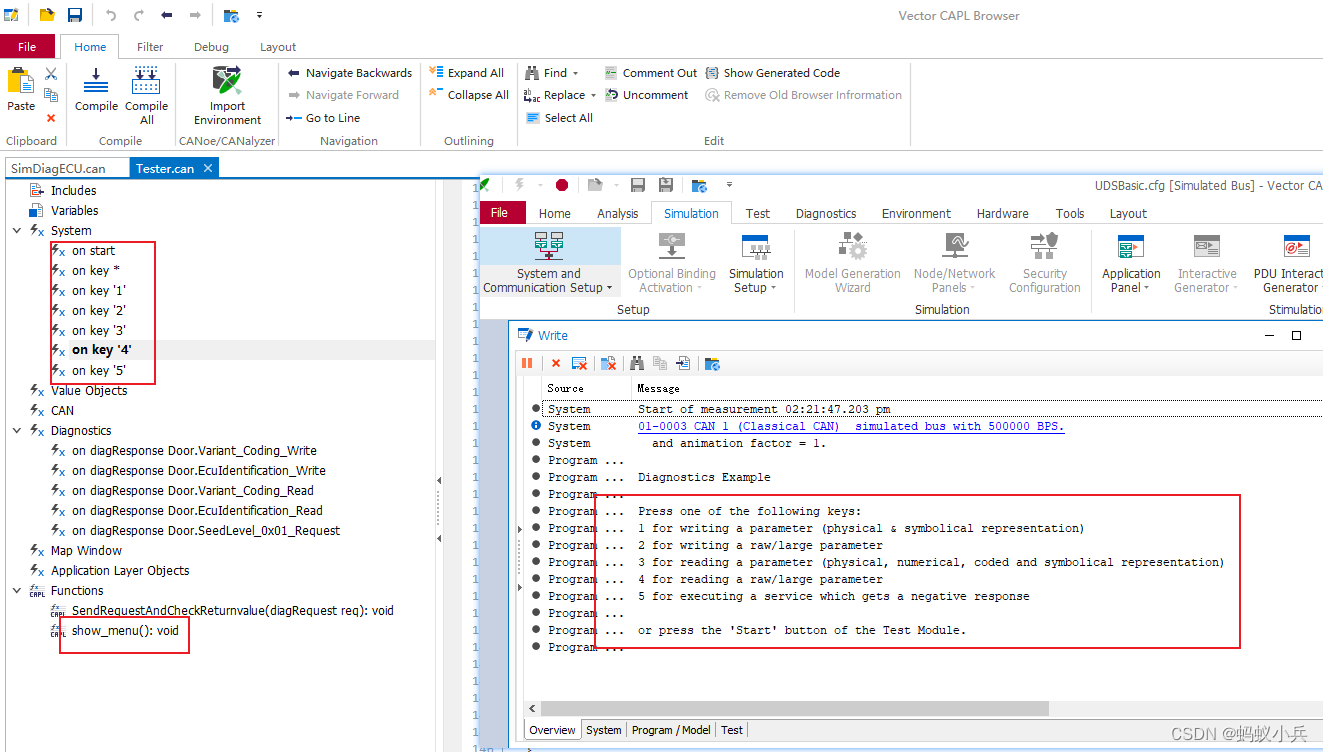
Task: Open Application Panel in CANoe ribbon
Action: click(1131, 264)
